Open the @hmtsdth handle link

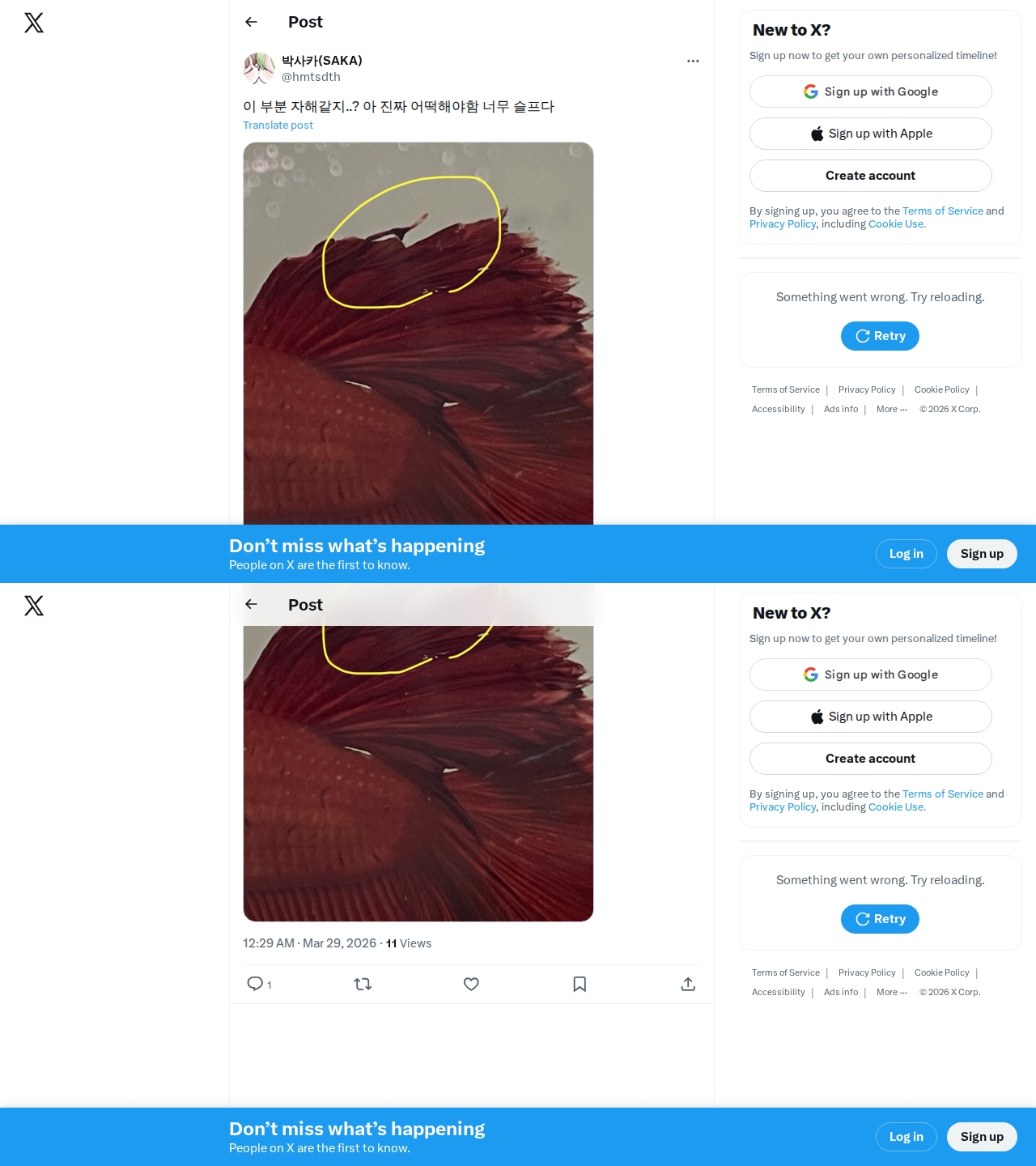(311, 77)
